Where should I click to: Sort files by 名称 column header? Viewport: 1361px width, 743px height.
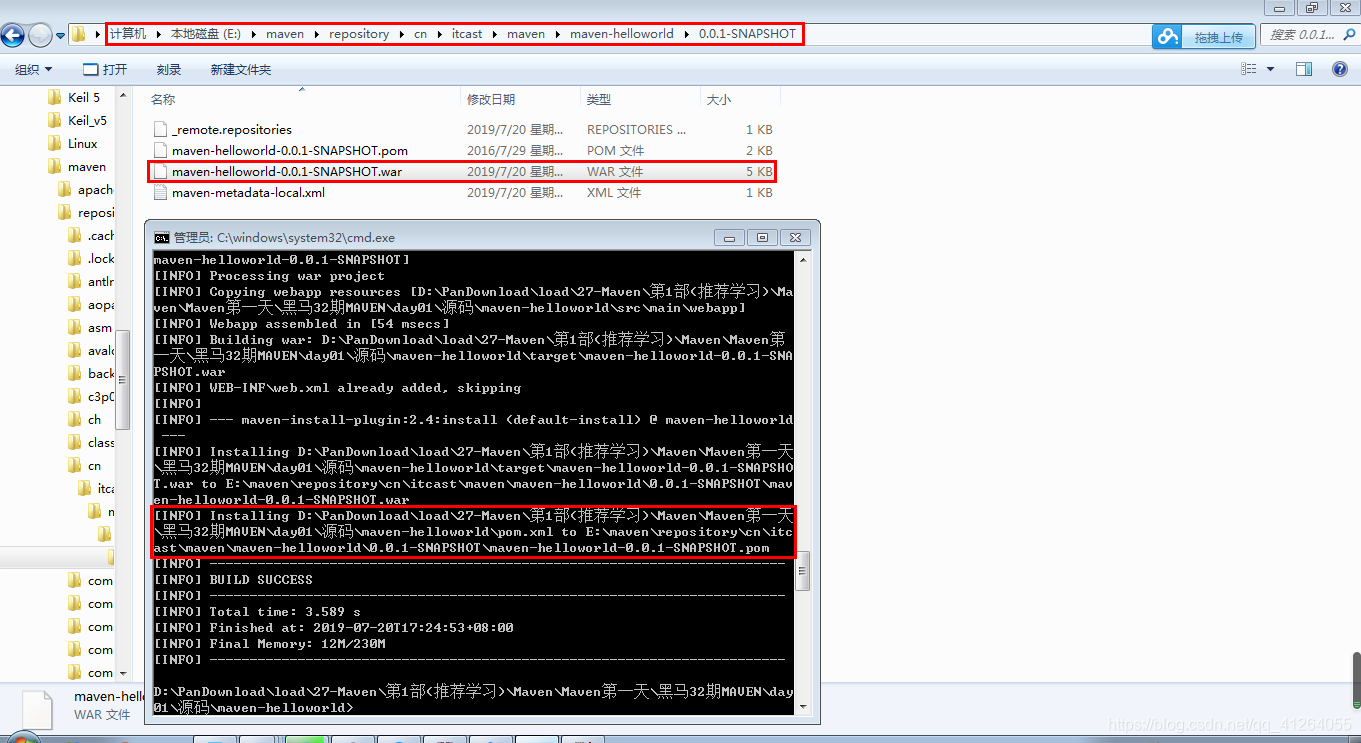point(163,100)
